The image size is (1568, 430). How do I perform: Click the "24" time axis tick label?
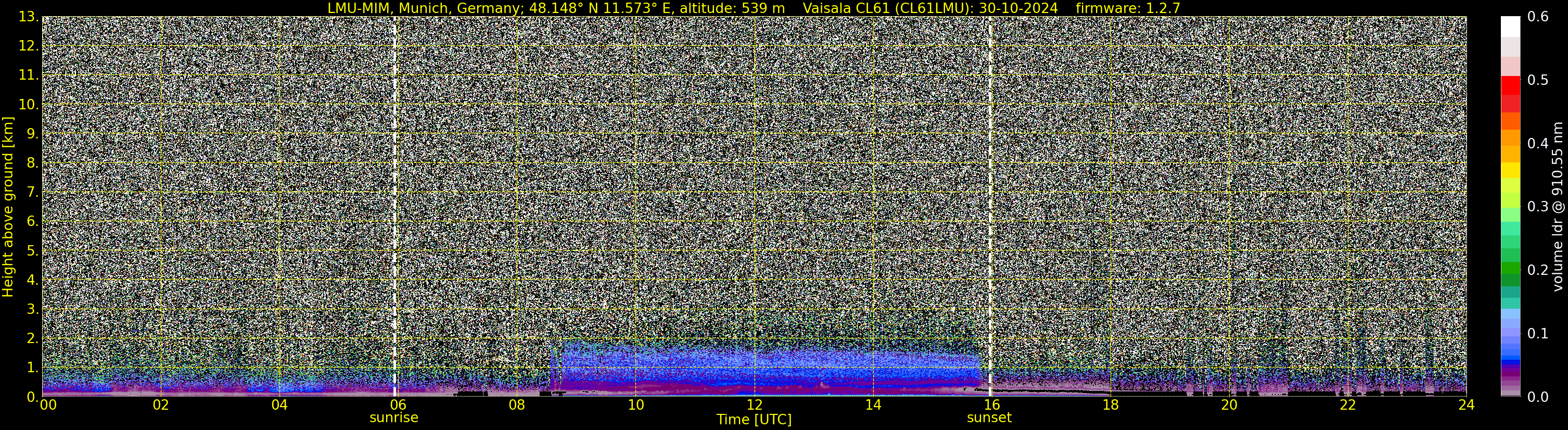coord(1467,405)
